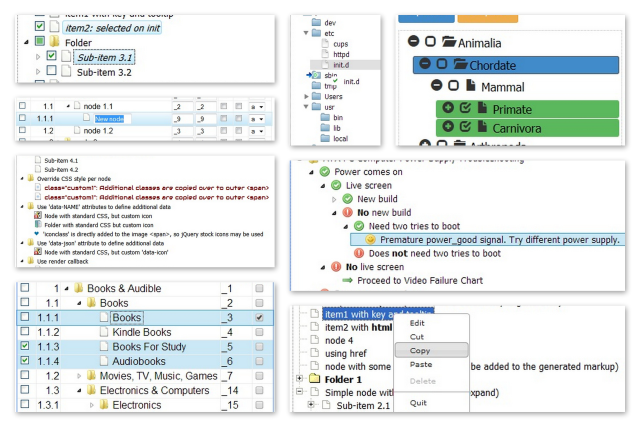Image resolution: width=640 pixels, height=427 pixels.
Task: Click the green arrow icon before Proceed to Video Failure Chart
Action: [x=347, y=280]
